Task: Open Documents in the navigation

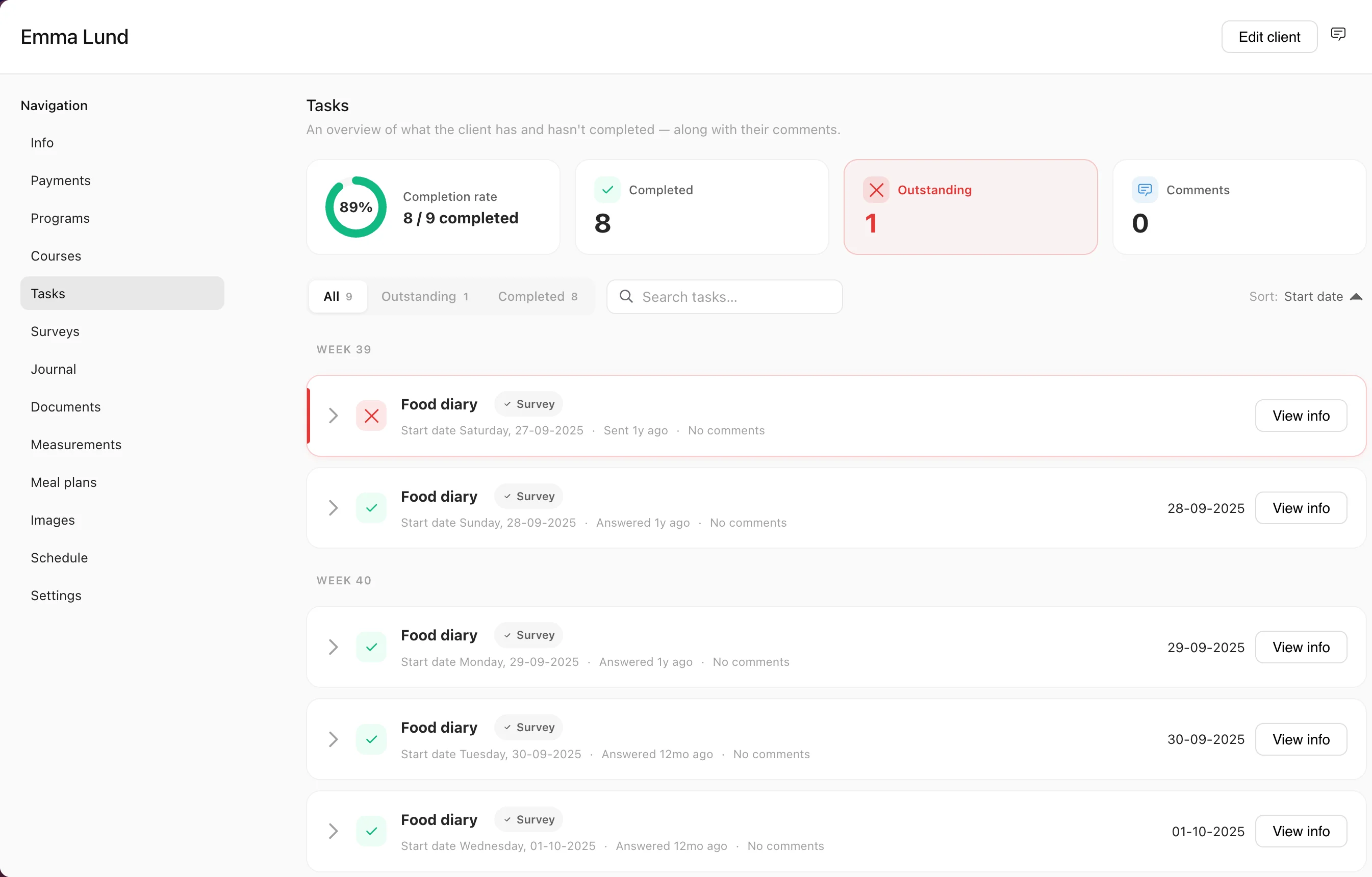Action: coord(65,406)
